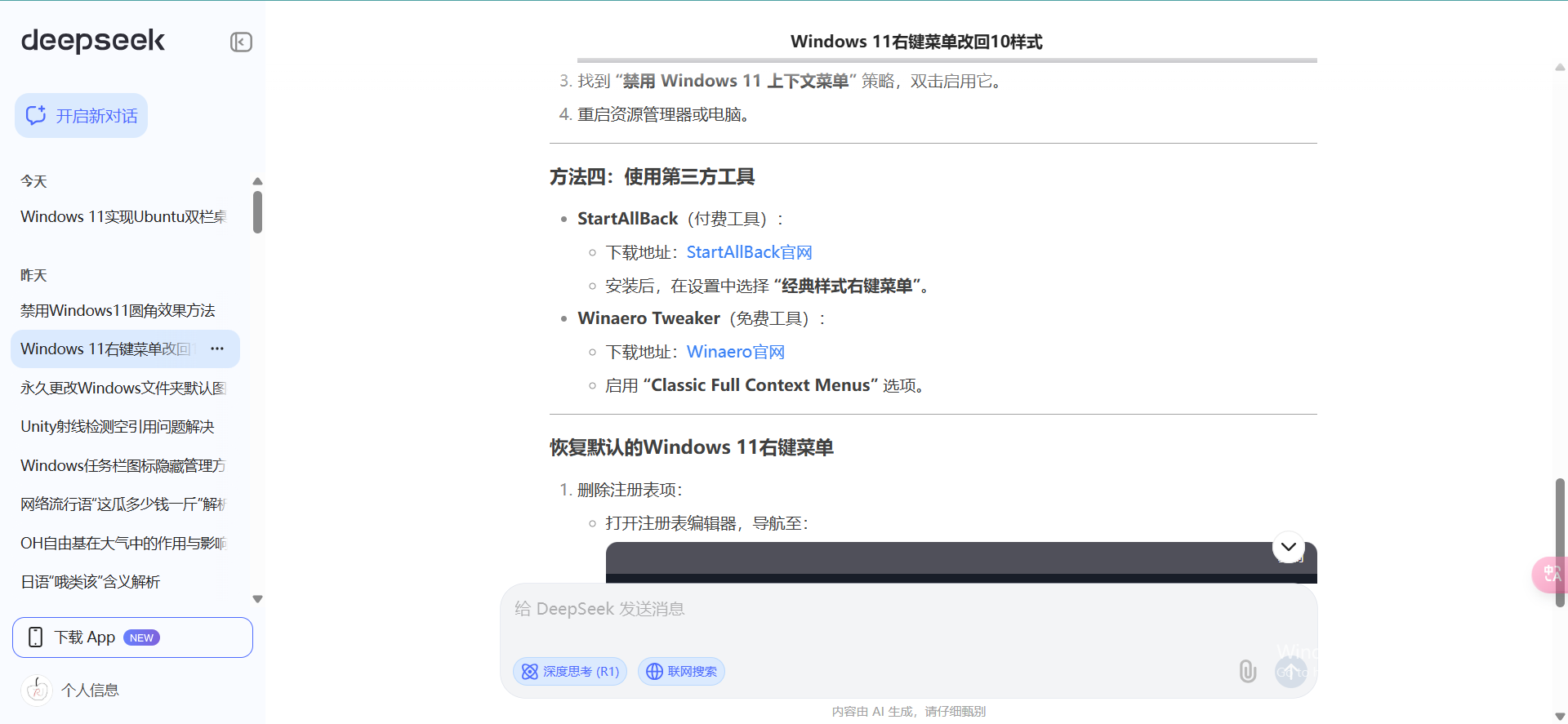Viewport: 1568px width, 724px height.
Task: Click the deepseek logo
Action: (x=92, y=41)
